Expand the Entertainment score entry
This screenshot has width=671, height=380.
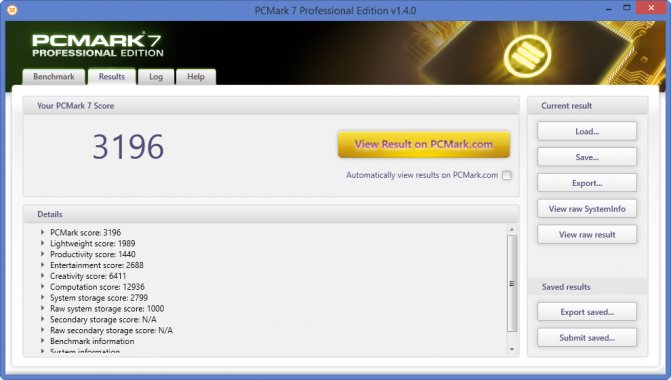[x=42, y=265]
